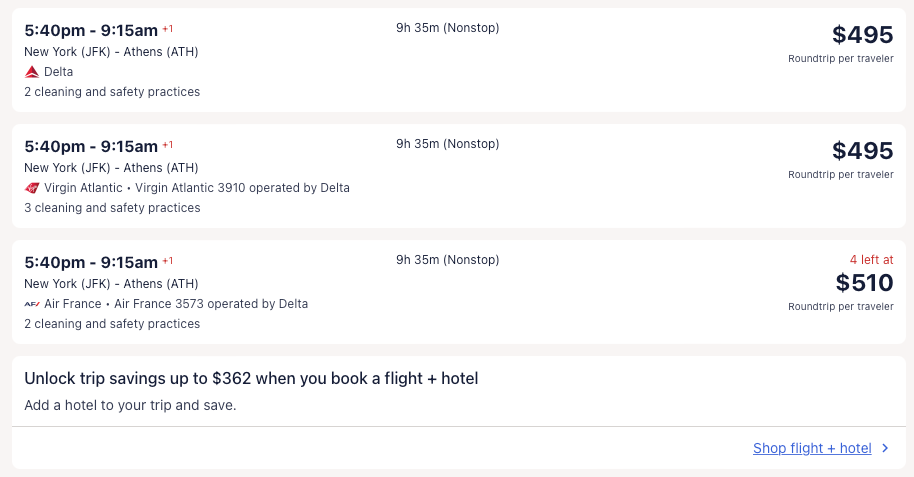Choose the Air France $510 fare
The height and width of the screenshot is (477, 914).
864,283
